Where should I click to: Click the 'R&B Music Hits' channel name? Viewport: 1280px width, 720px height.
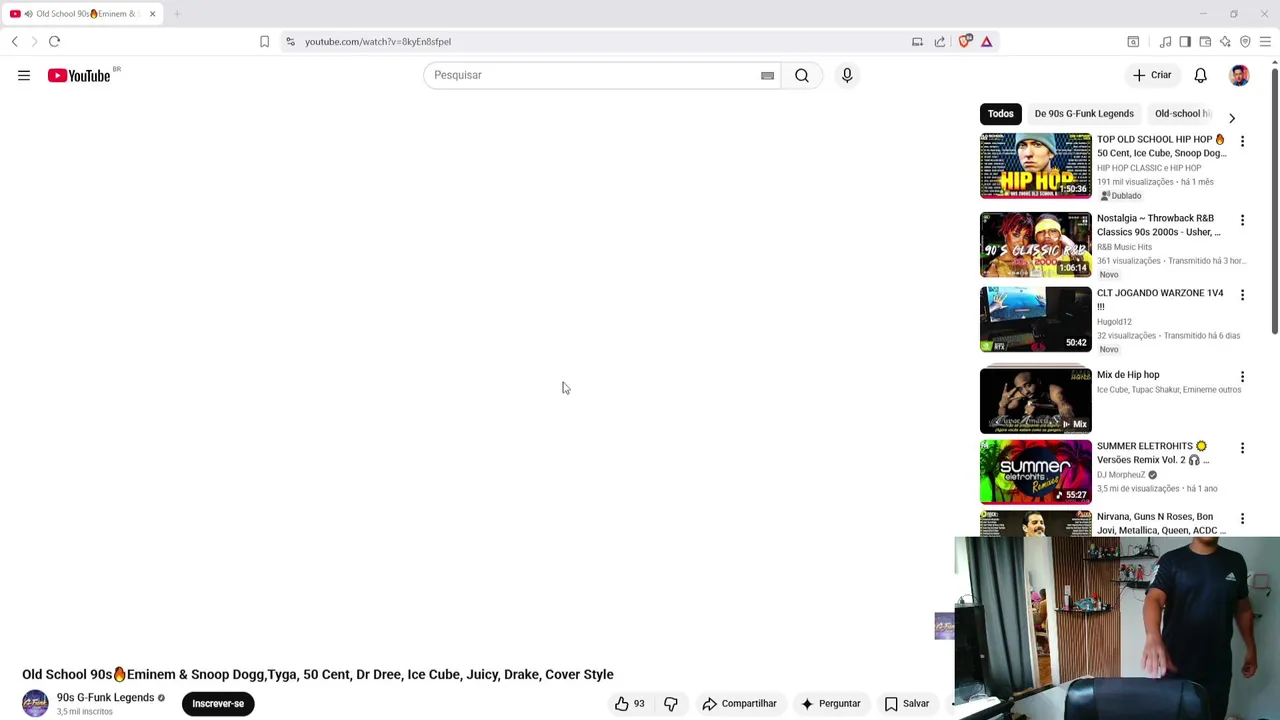(x=1124, y=247)
